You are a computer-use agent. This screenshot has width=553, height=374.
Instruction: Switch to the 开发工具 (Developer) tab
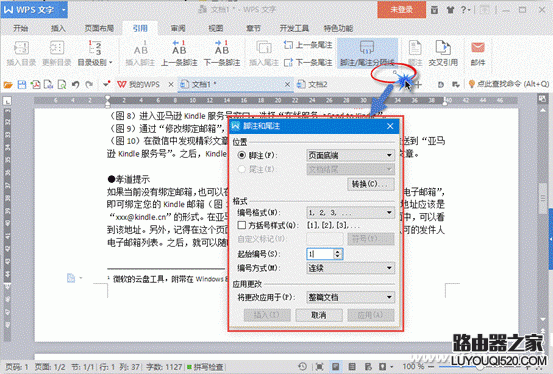tap(294, 28)
